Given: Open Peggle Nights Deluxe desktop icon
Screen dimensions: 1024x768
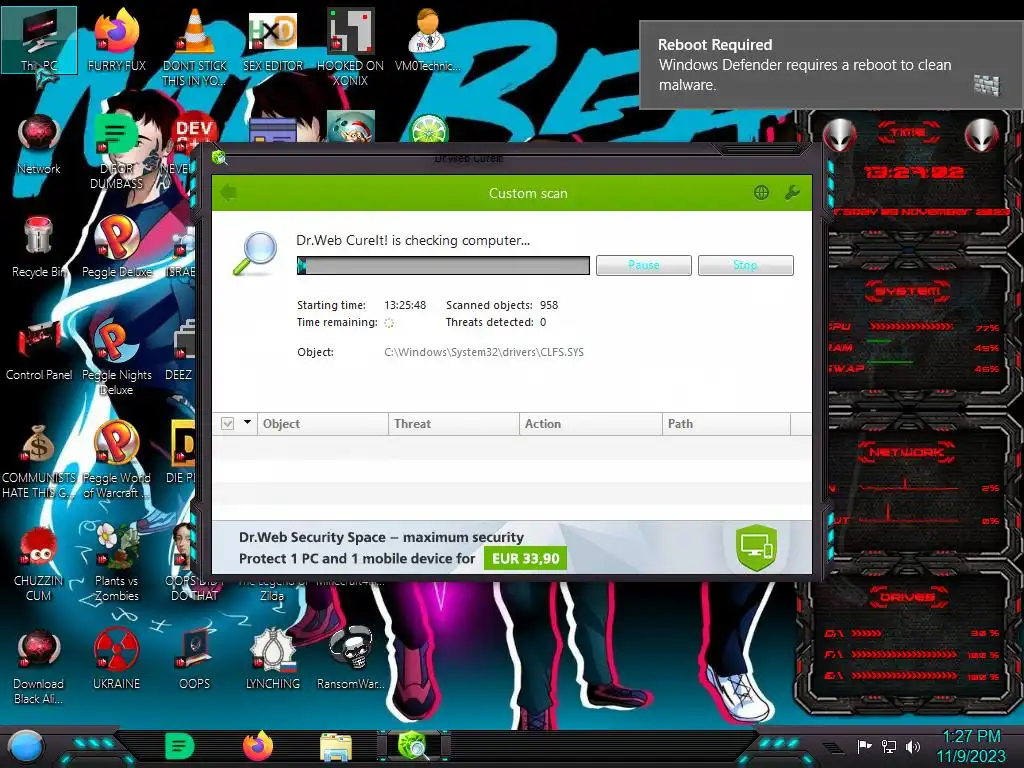Looking at the screenshot, I should pyautogui.click(x=116, y=358).
